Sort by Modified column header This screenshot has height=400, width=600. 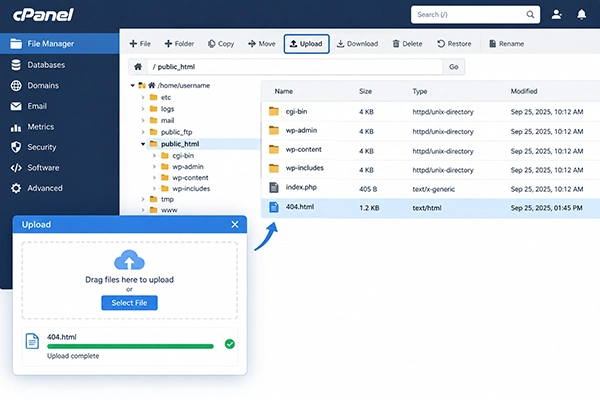point(524,91)
